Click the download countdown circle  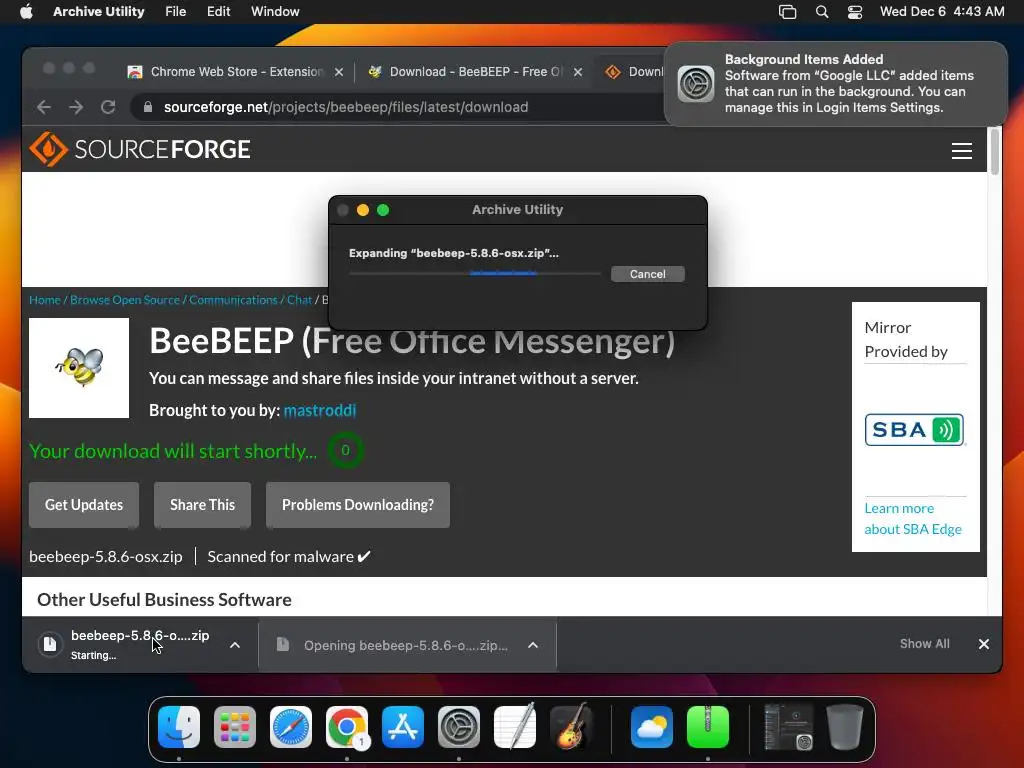click(345, 450)
